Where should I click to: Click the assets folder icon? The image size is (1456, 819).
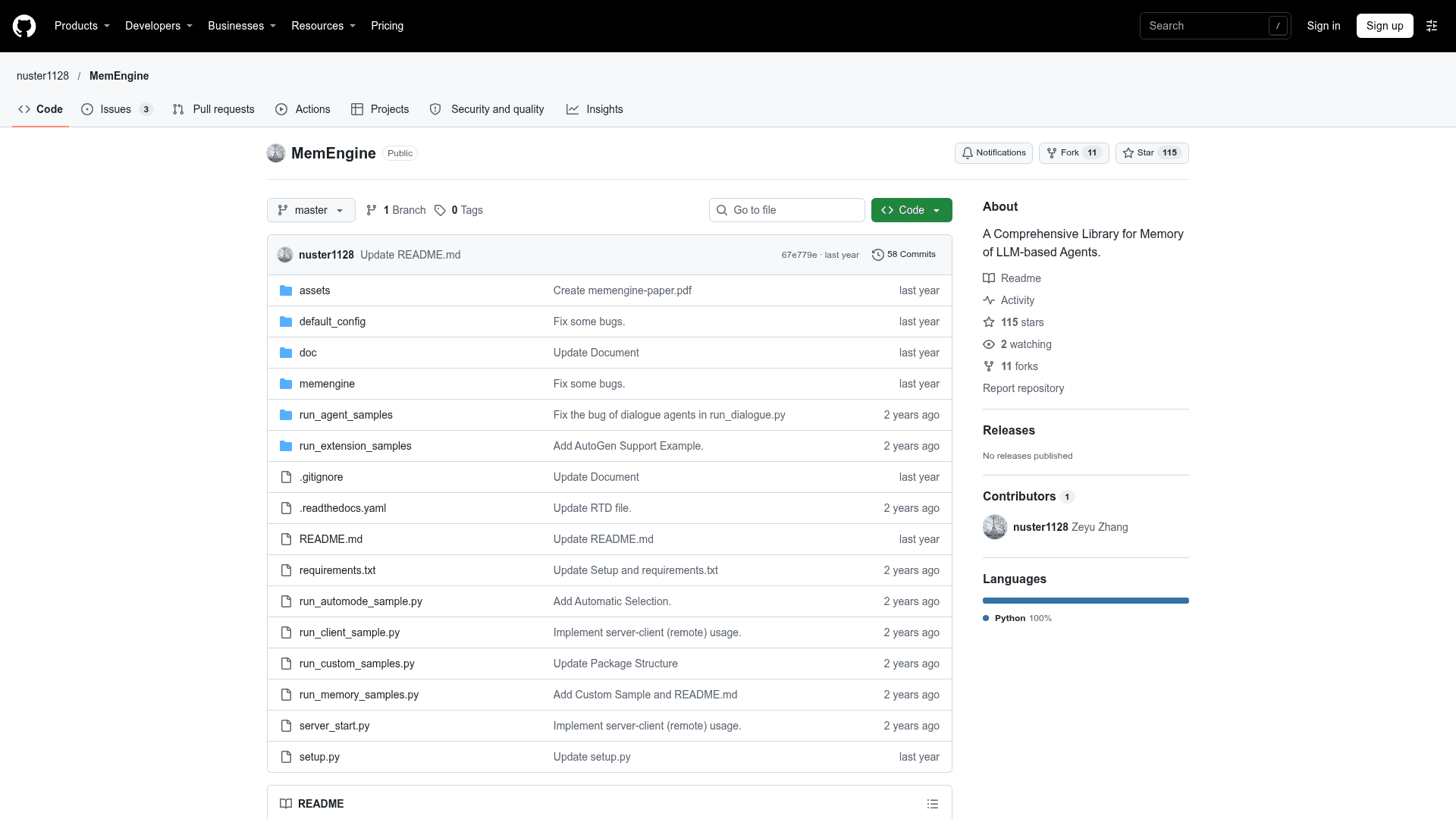286,290
